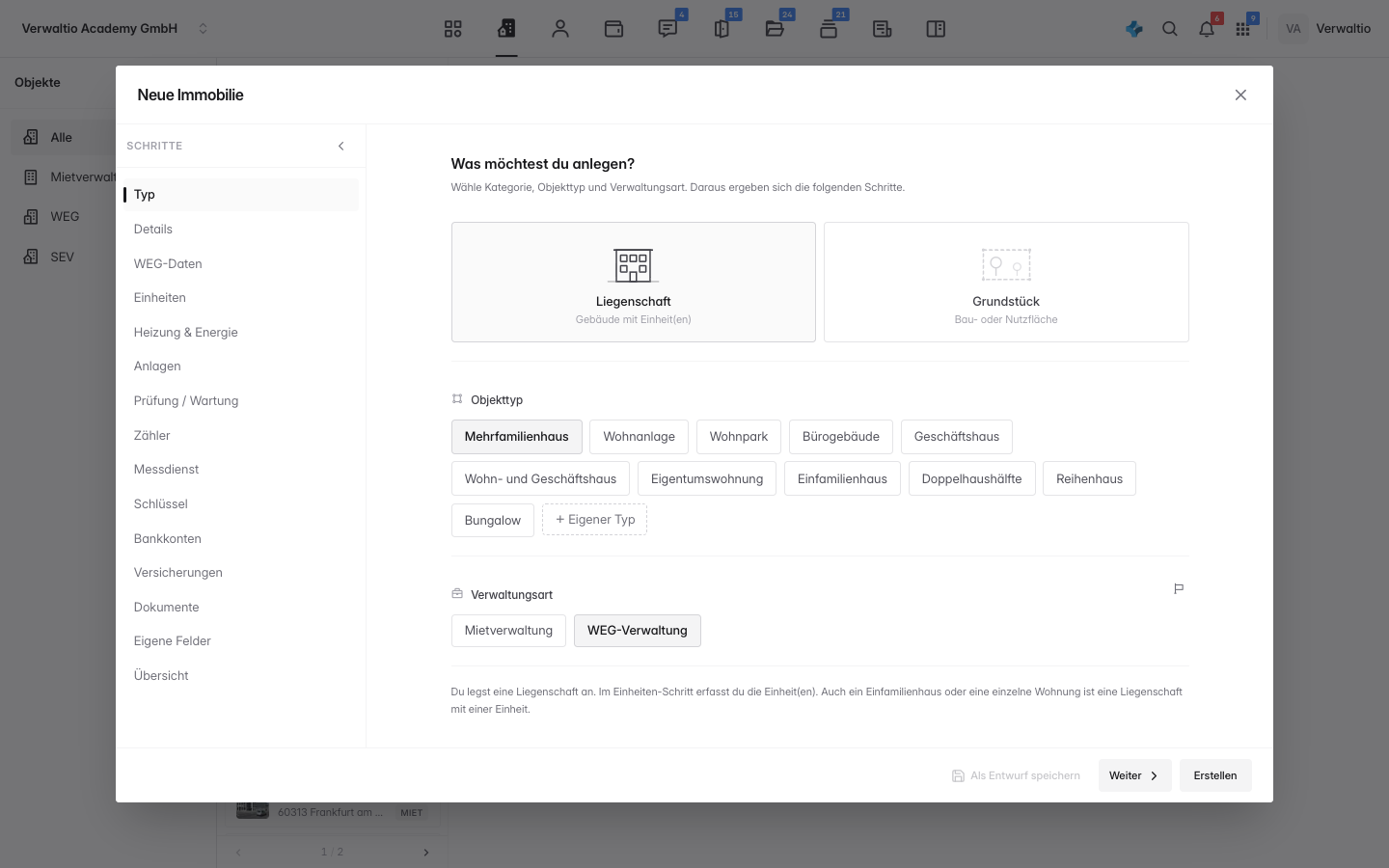Select Reihenhaus as Objekttyp
The image size is (1389, 868).
pos(1089,478)
